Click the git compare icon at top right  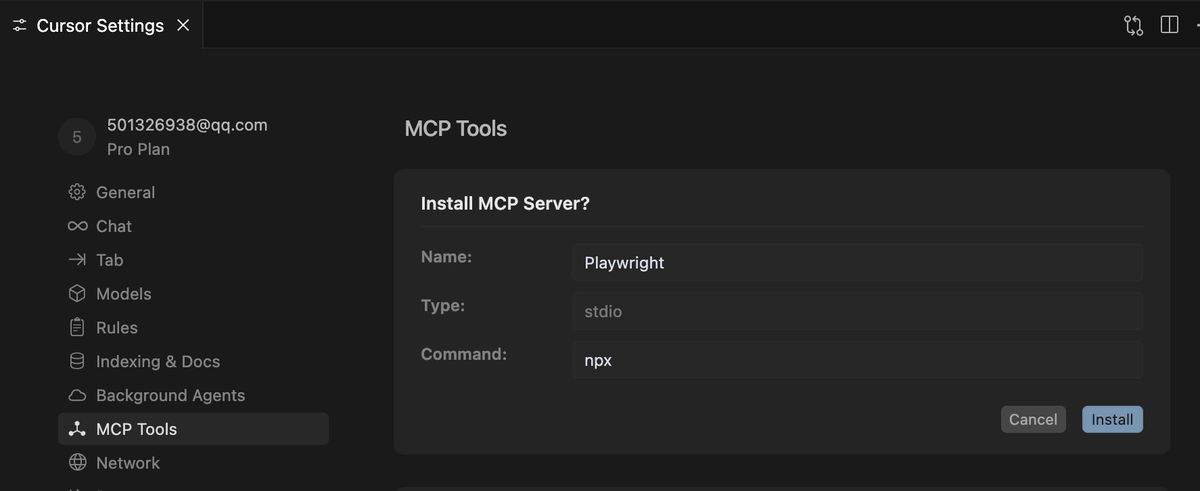(x=1133, y=25)
